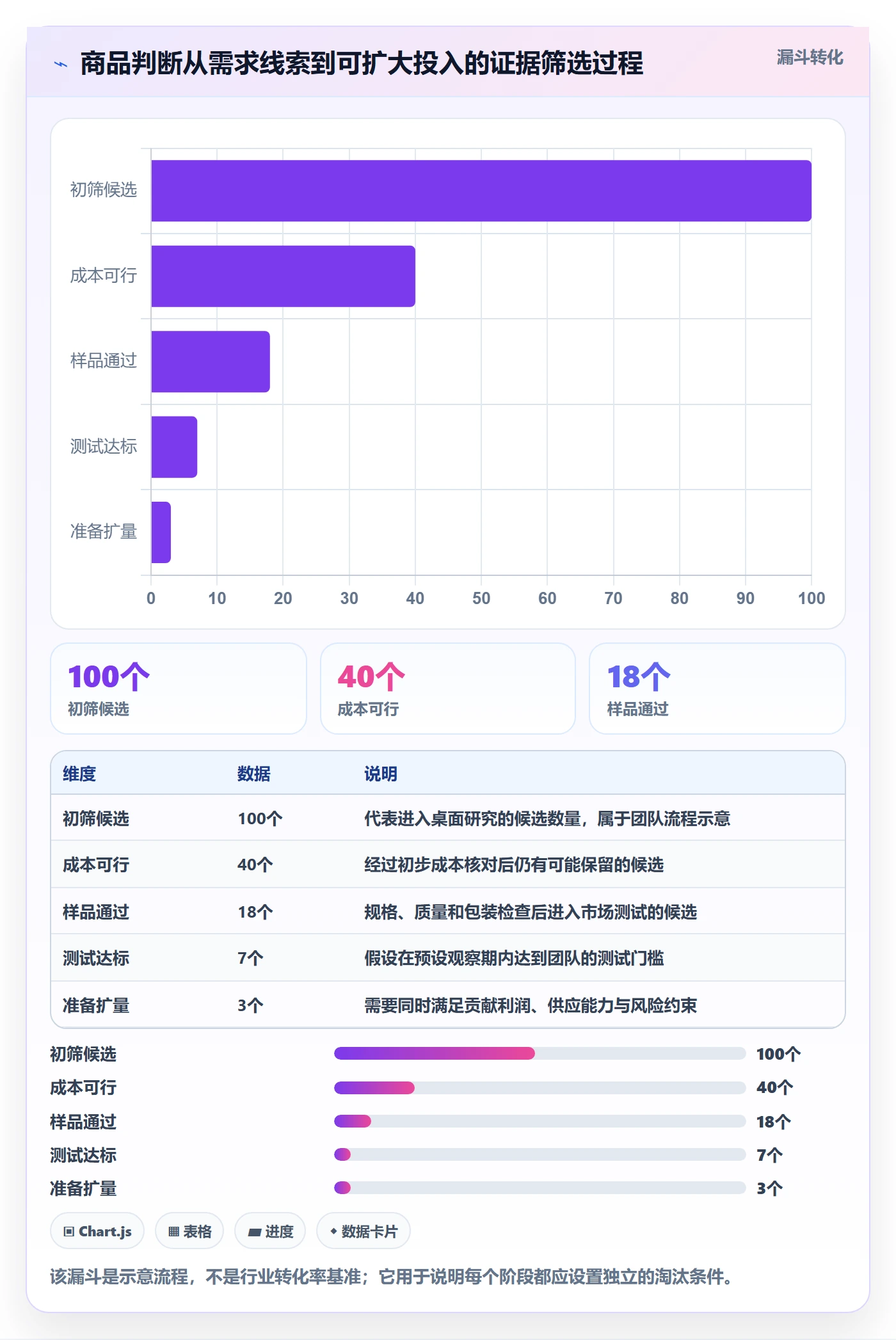Open the 100个 初筛候选 data card
The width and height of the screenshot is (896, 1340).
(179, 689)
